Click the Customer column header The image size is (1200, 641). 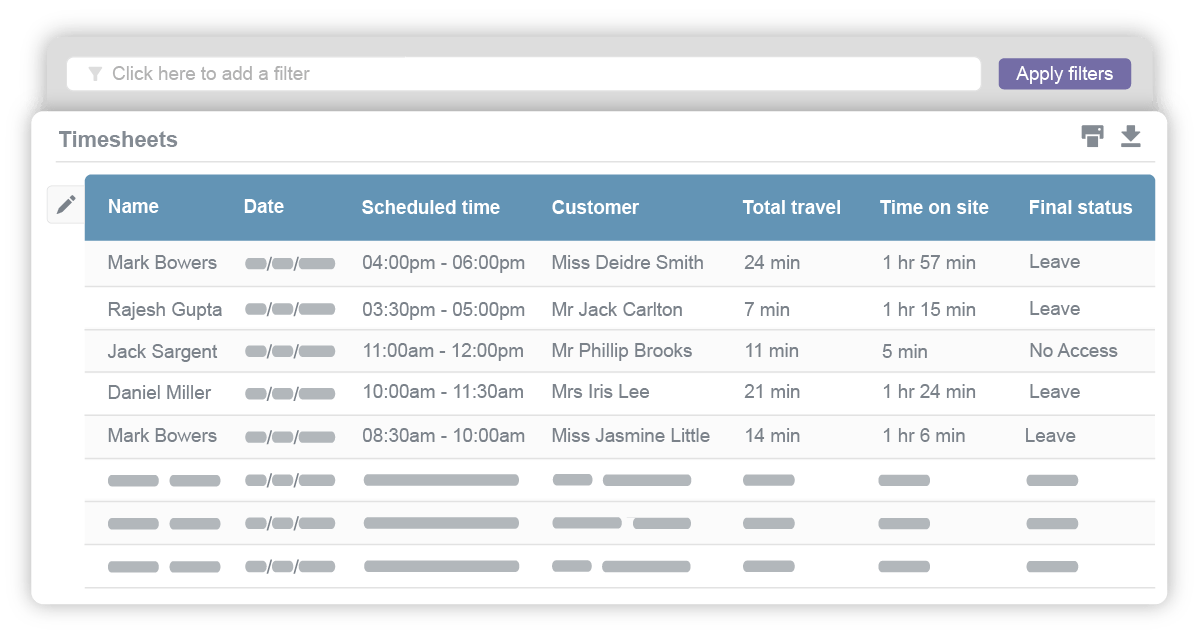(x=595, y=208)
